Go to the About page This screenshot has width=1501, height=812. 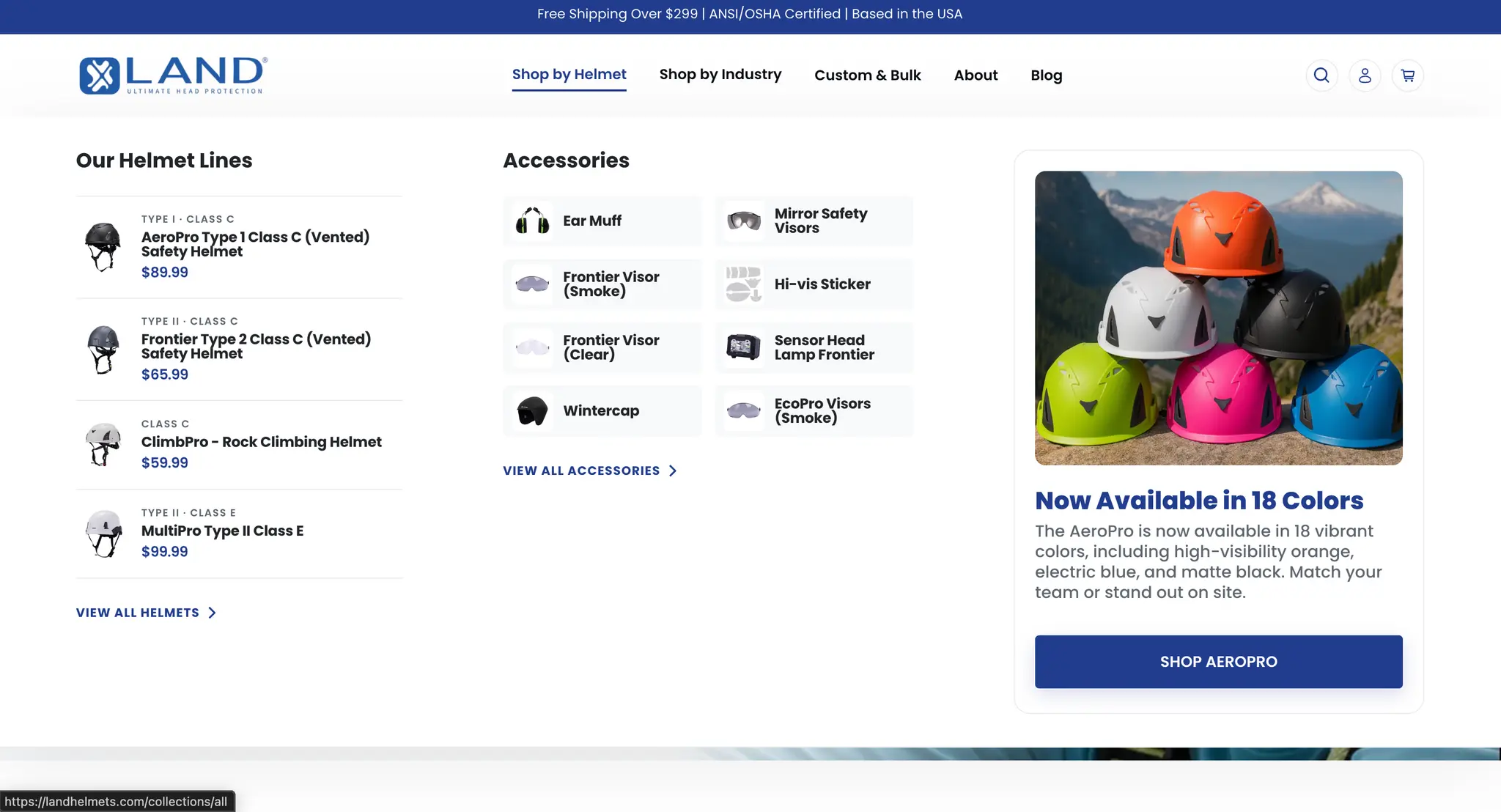[x=976, y=75]
